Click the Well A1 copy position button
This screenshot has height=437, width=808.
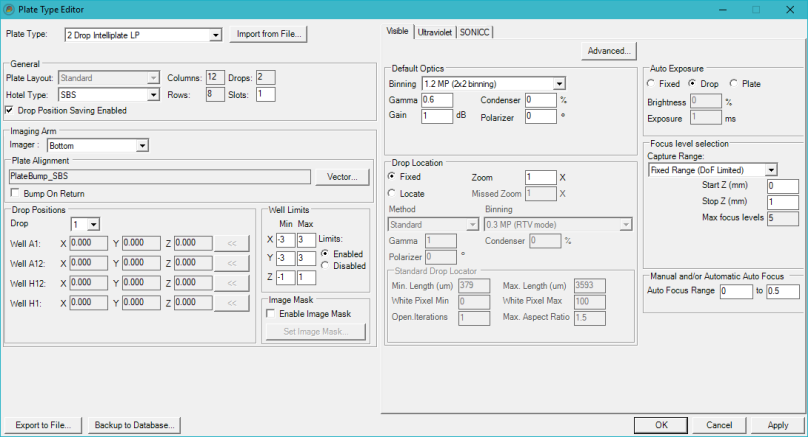tap(232, 243)
